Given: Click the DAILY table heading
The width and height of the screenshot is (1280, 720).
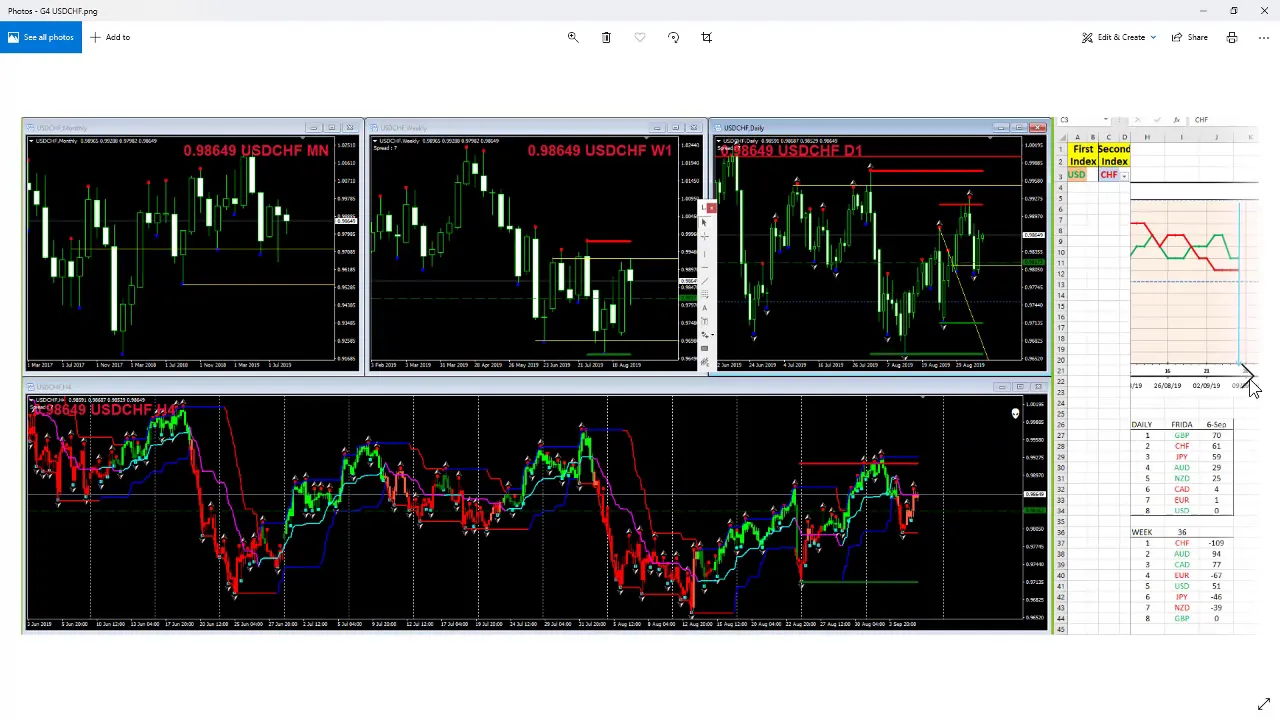Looking at the screenshot, I should [1141, 424].
